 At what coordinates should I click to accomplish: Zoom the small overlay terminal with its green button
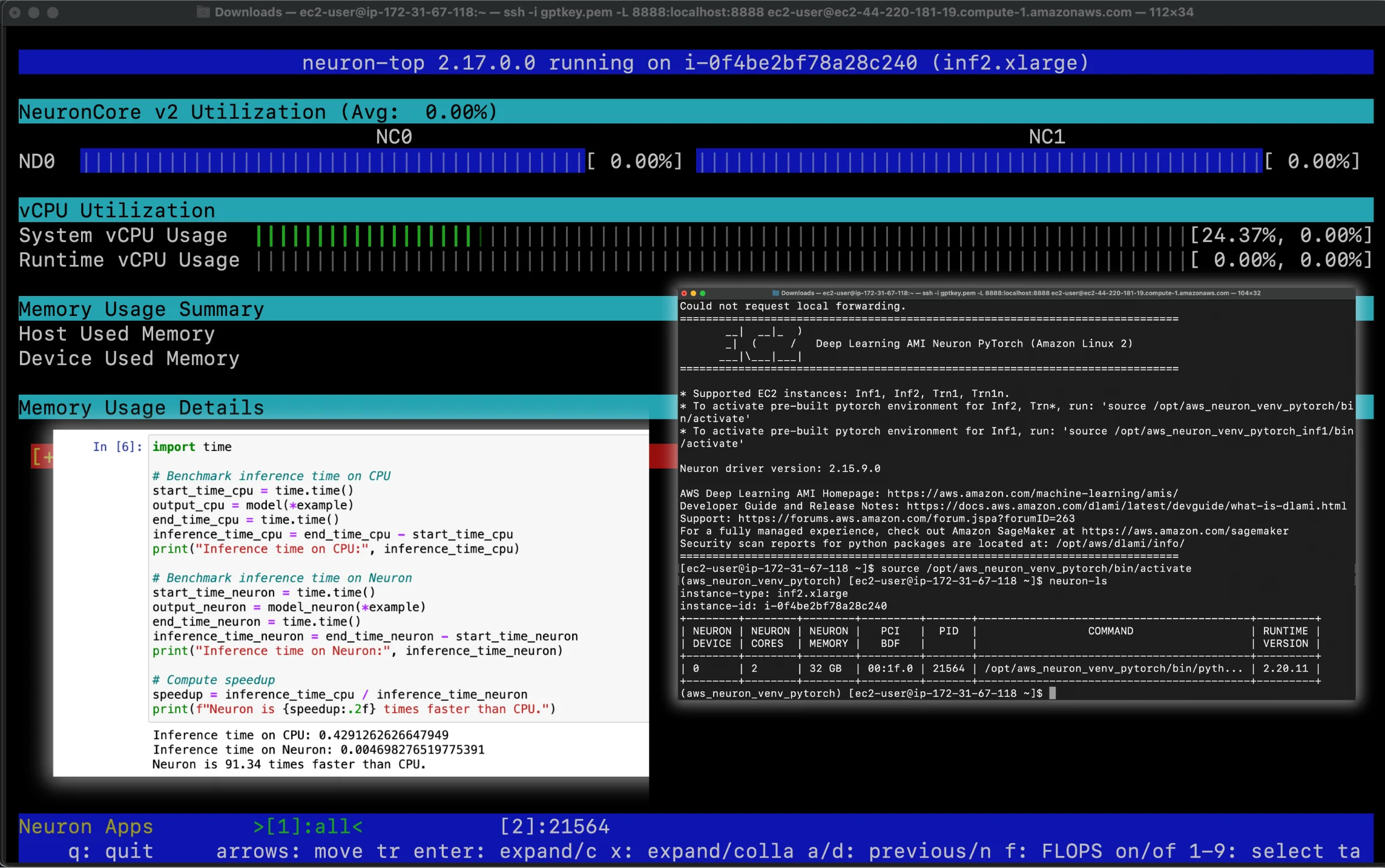point(703,293)
